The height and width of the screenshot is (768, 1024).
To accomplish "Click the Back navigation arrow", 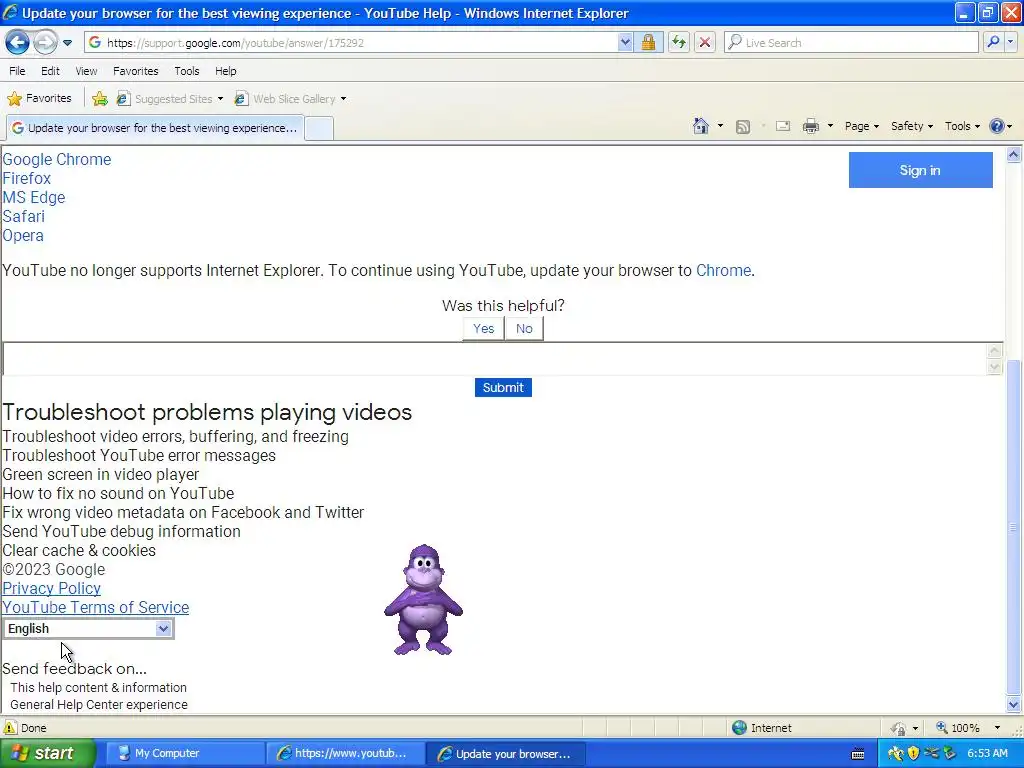I will pos(18,43).
